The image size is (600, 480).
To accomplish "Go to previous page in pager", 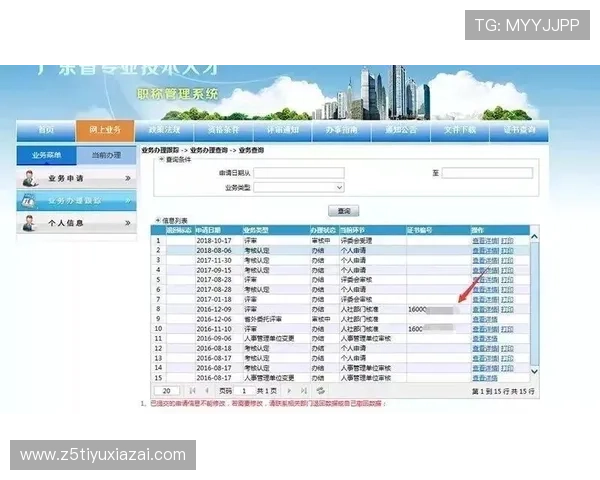I will (x=207, y=391).
